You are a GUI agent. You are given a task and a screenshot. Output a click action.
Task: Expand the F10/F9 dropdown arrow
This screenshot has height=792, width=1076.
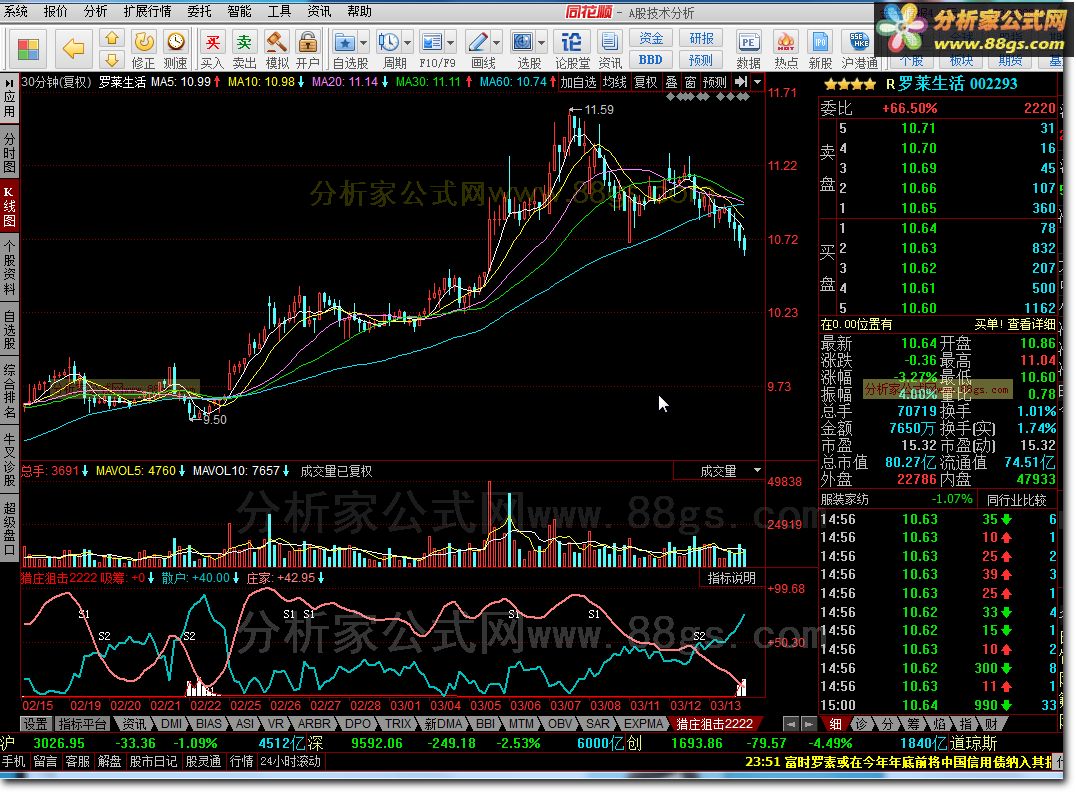(451, 43)
